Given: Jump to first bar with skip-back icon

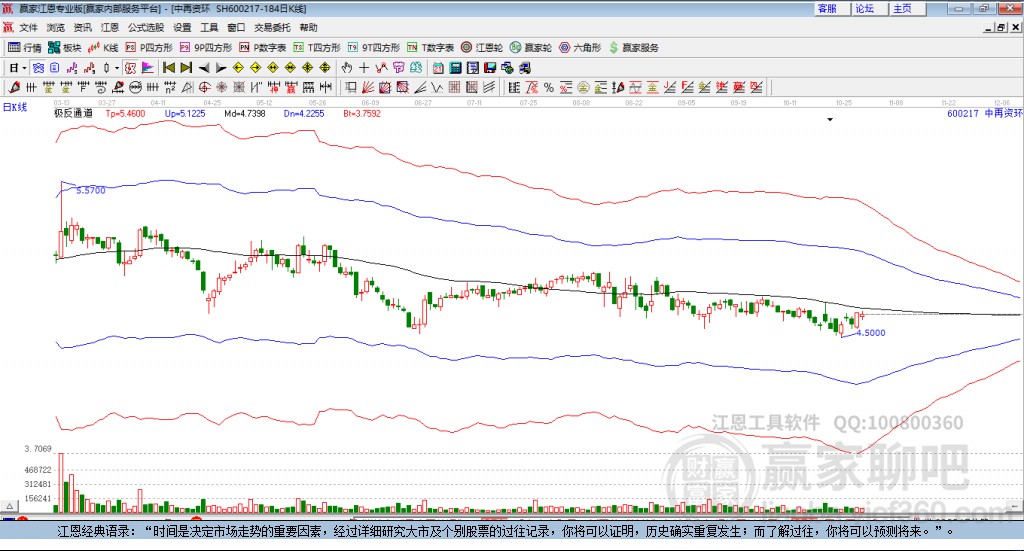Looking at the screenshot, I should pyautogui.click(x=168, y=68).
